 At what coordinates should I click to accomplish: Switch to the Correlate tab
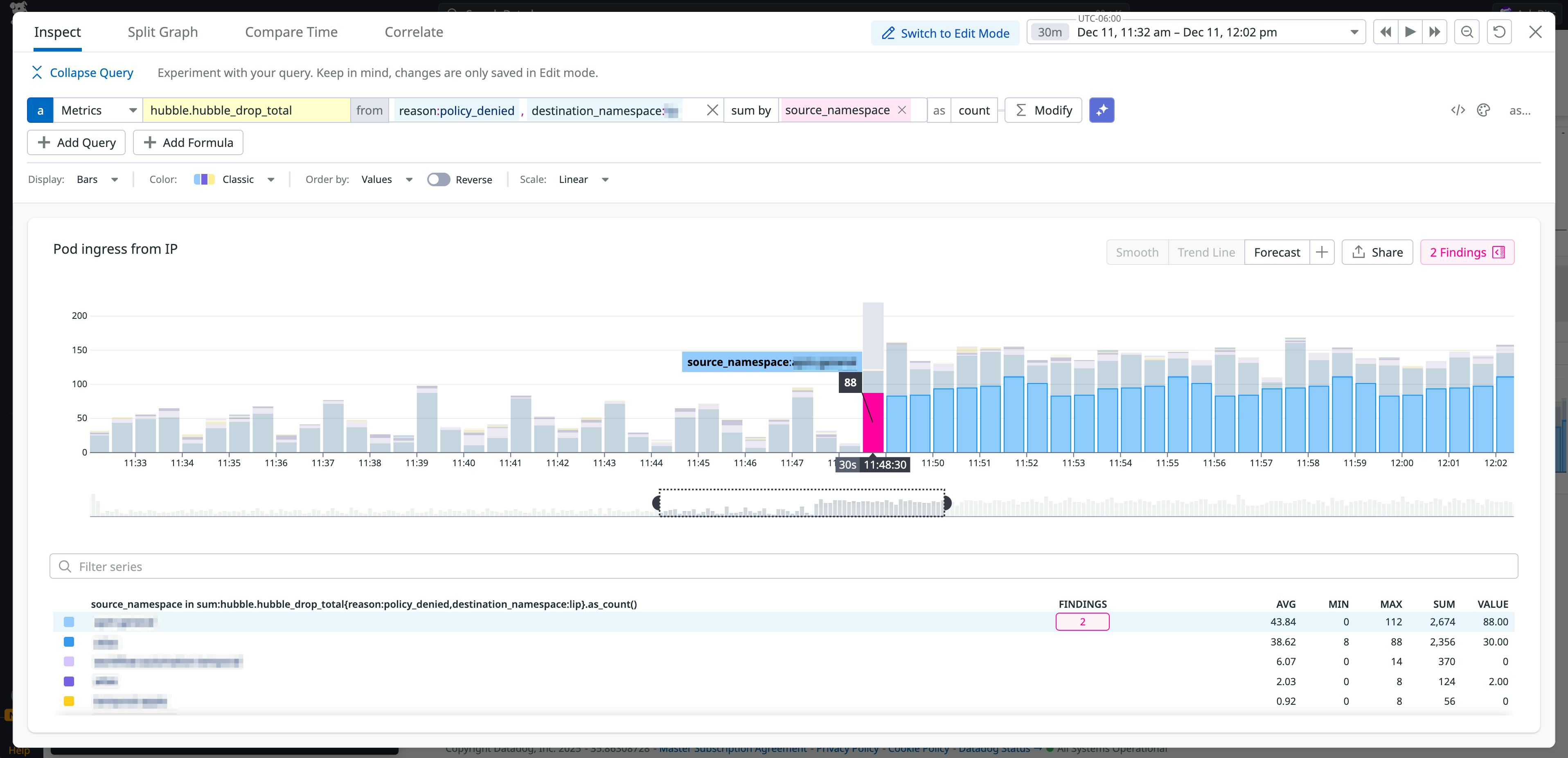point(414,32)
